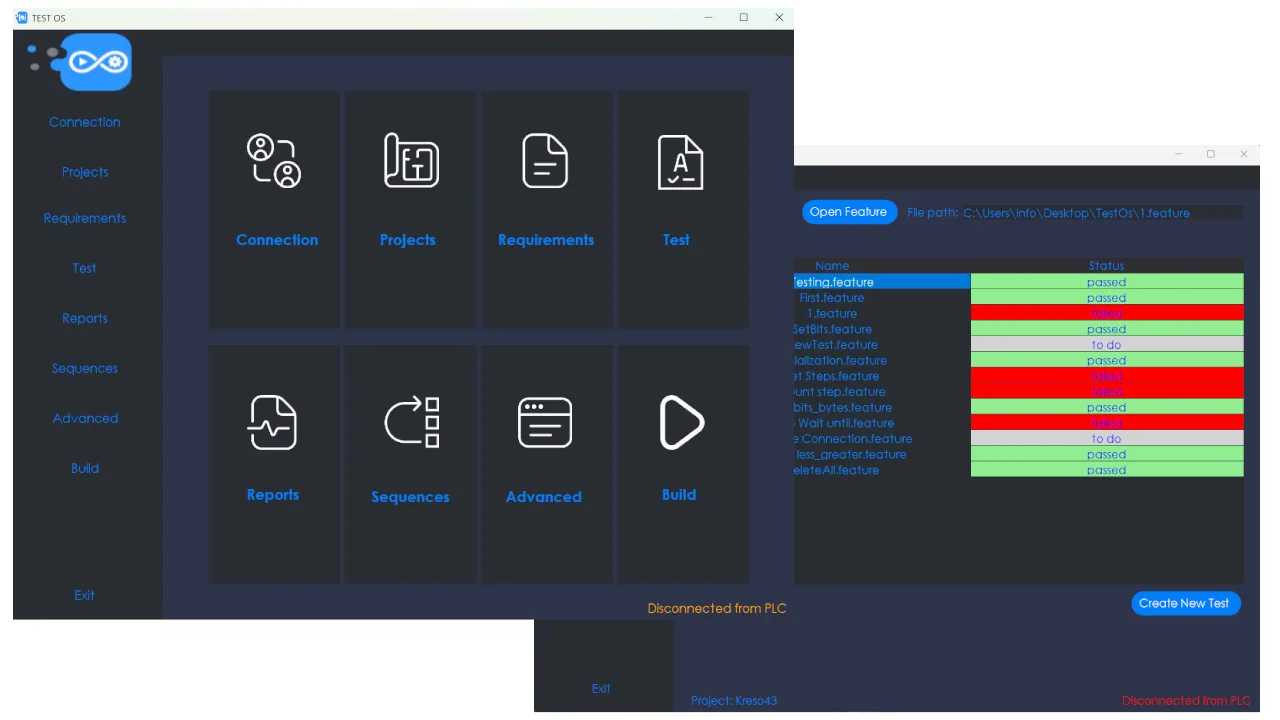This screenshot has height=720, width=1280.
Task: Maximize the front TEST OS window
Action: pyautogui.click(x=743, y=18)
